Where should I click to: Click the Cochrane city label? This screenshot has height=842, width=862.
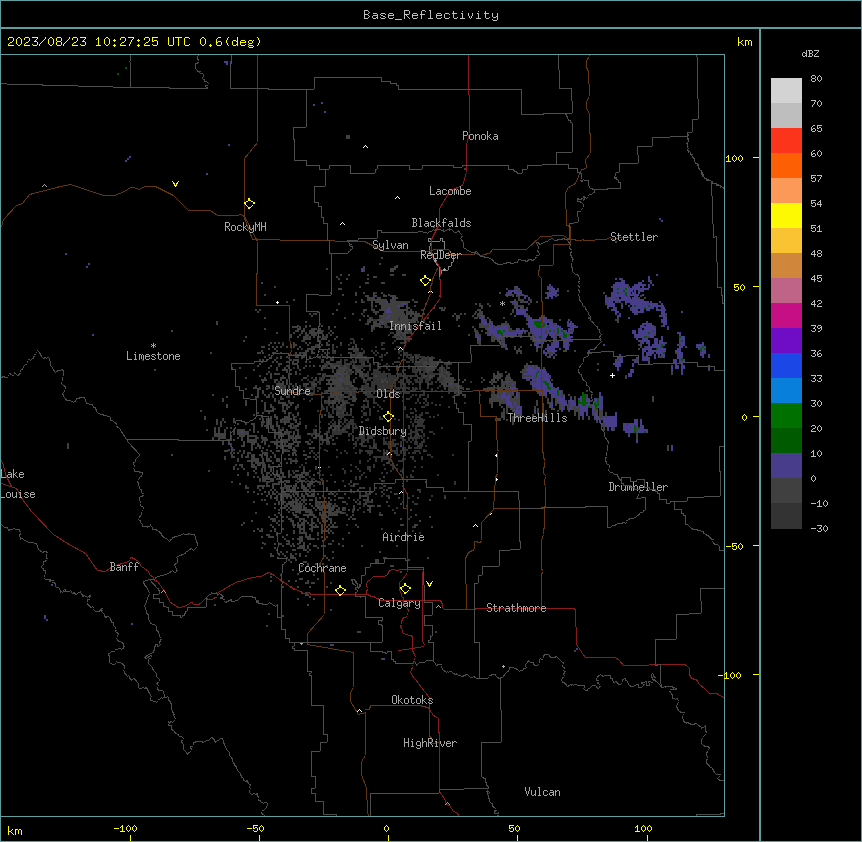pos(322,568)
